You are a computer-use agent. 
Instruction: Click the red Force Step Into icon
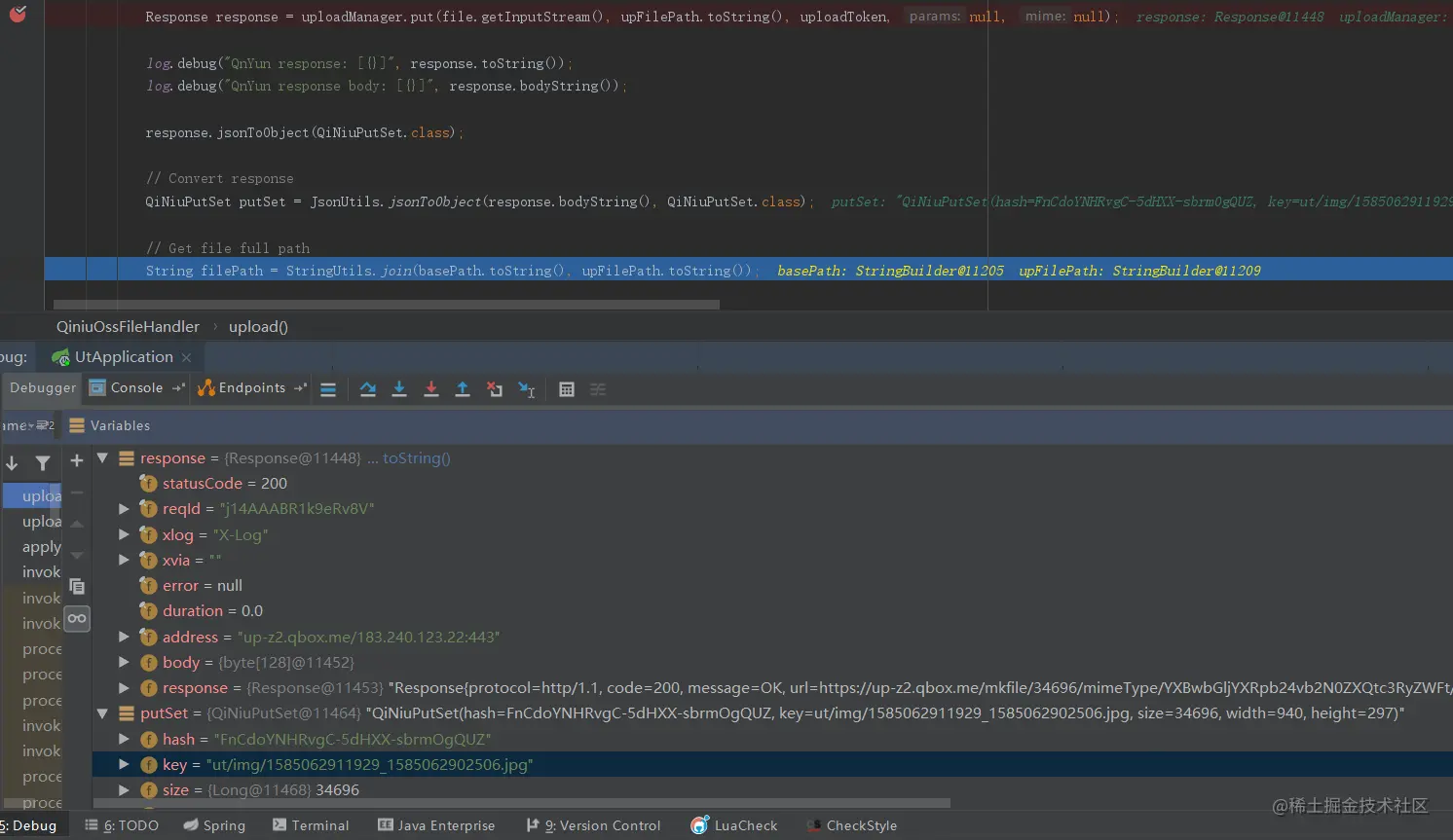430,389
